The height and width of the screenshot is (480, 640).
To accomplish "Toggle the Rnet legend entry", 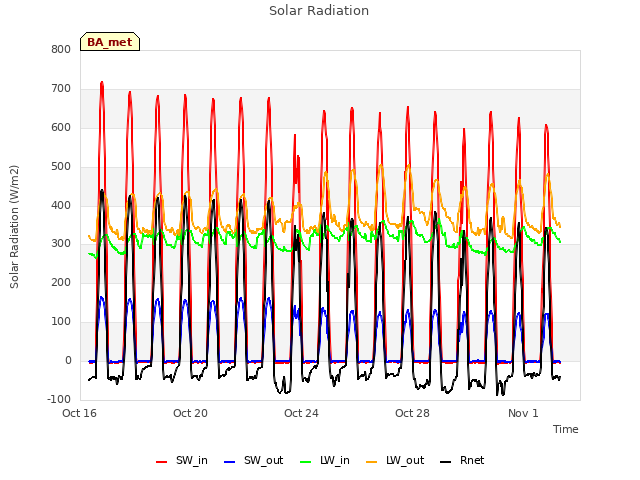I will 462,461.
